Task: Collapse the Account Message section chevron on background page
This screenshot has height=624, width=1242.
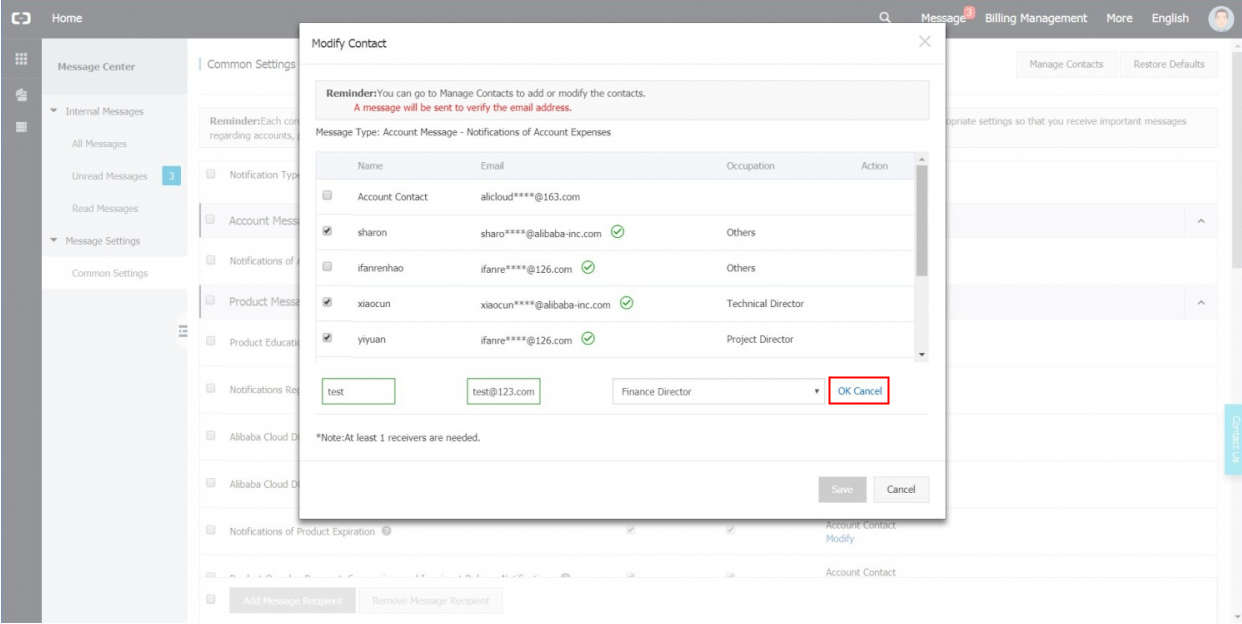Action: click(1202, 220)
